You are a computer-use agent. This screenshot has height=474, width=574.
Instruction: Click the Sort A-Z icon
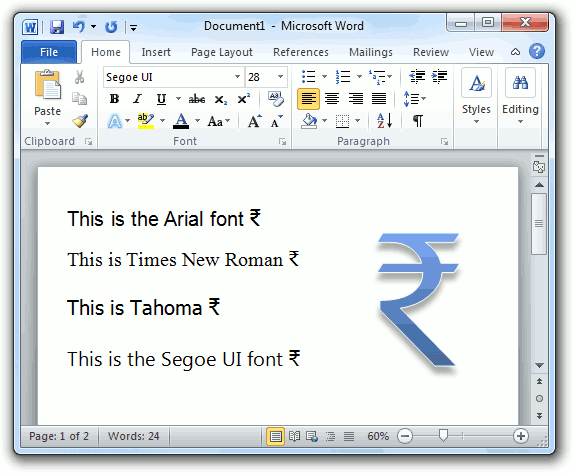coord(384,120)
